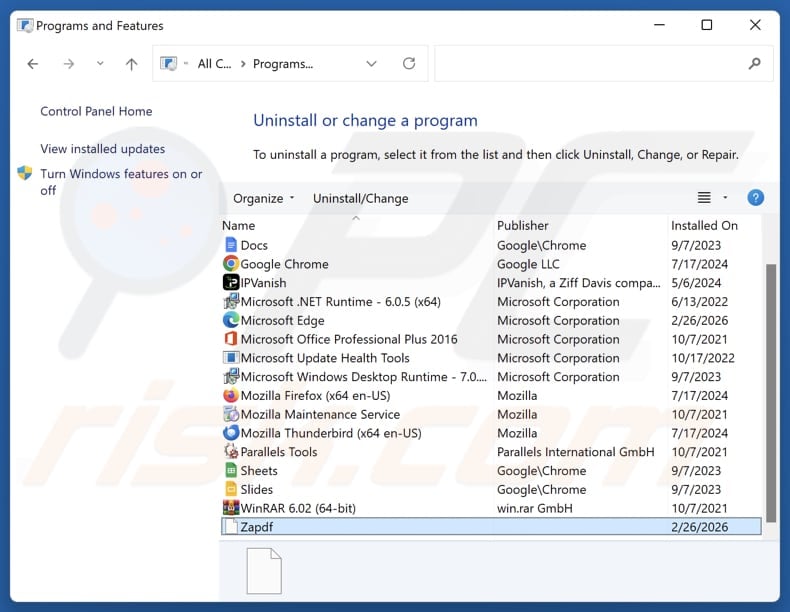This screenshot has width=790, height=612.
Task: Click the 2/26/2026 date in Zapdf row
Action: tap(699, 527)
